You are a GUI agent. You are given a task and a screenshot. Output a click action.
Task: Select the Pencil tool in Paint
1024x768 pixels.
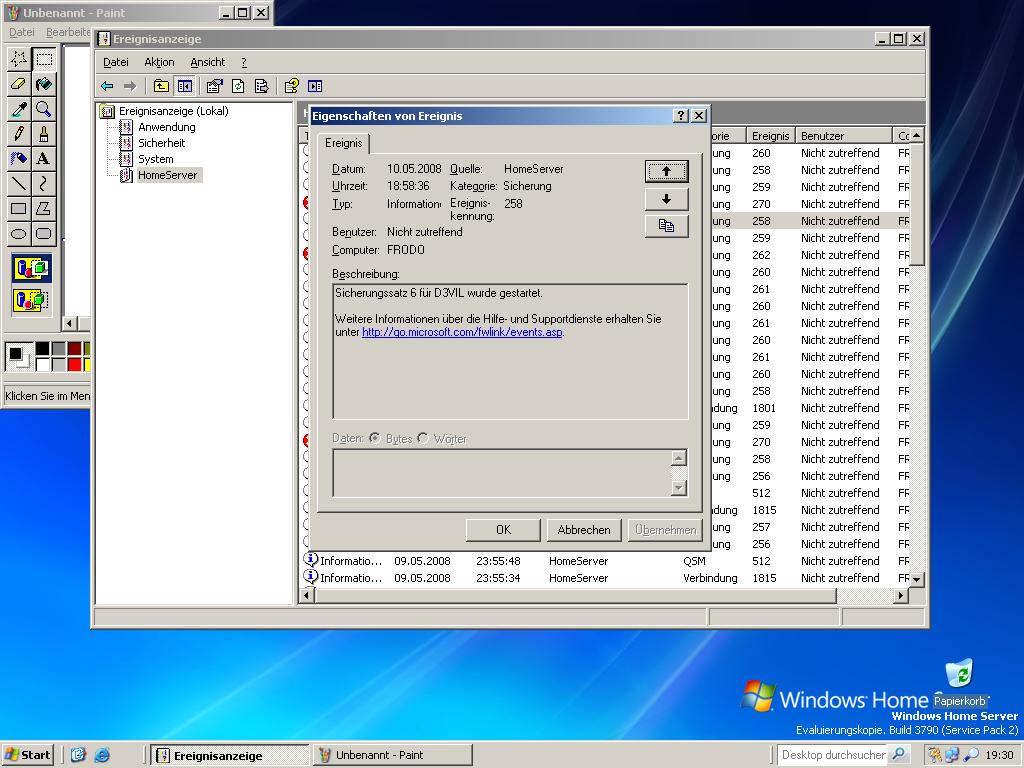point(19,134)
